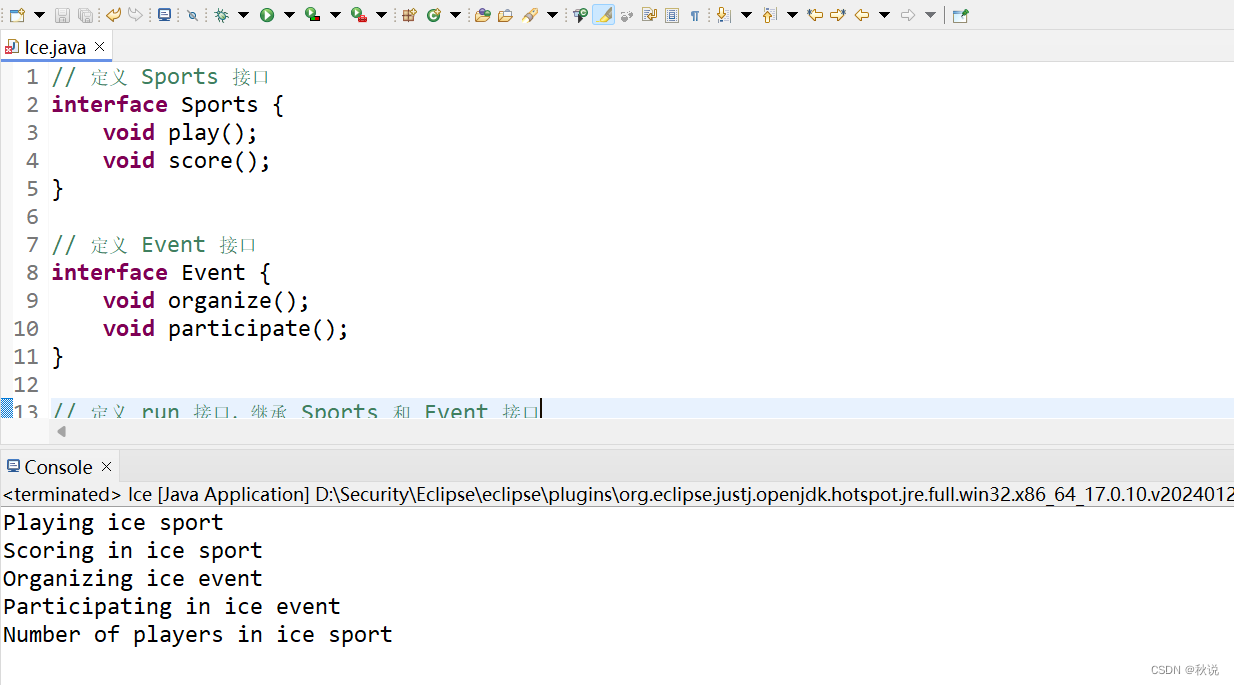The width and height of the screenshot is (1234, 685).
Task: Click 'Number of players in ice sport'
Action: pos(198,635)
